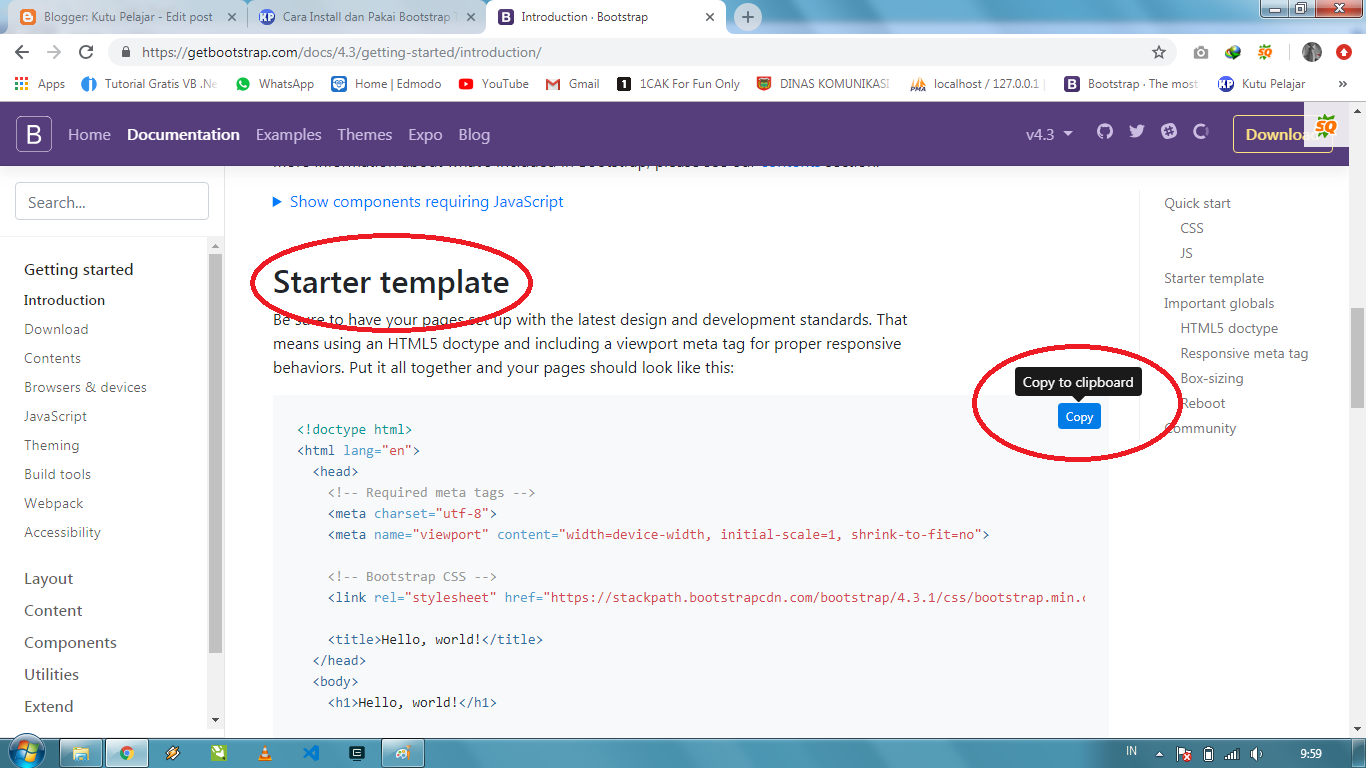Open Bootstrap's GitHub page via navbar icon
The image size is (1366, 768).
point(1104,129)
